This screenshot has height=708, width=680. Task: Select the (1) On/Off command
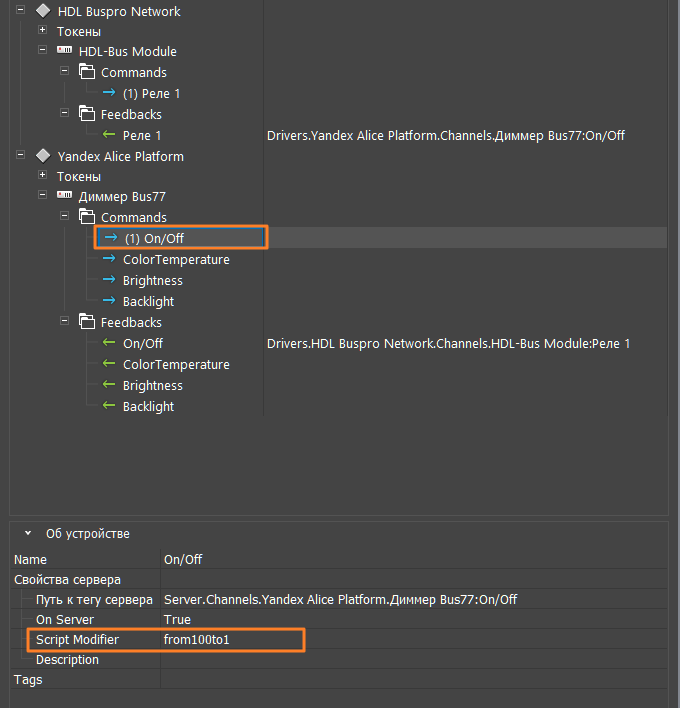pyautogui.click(x=154, y=238)
